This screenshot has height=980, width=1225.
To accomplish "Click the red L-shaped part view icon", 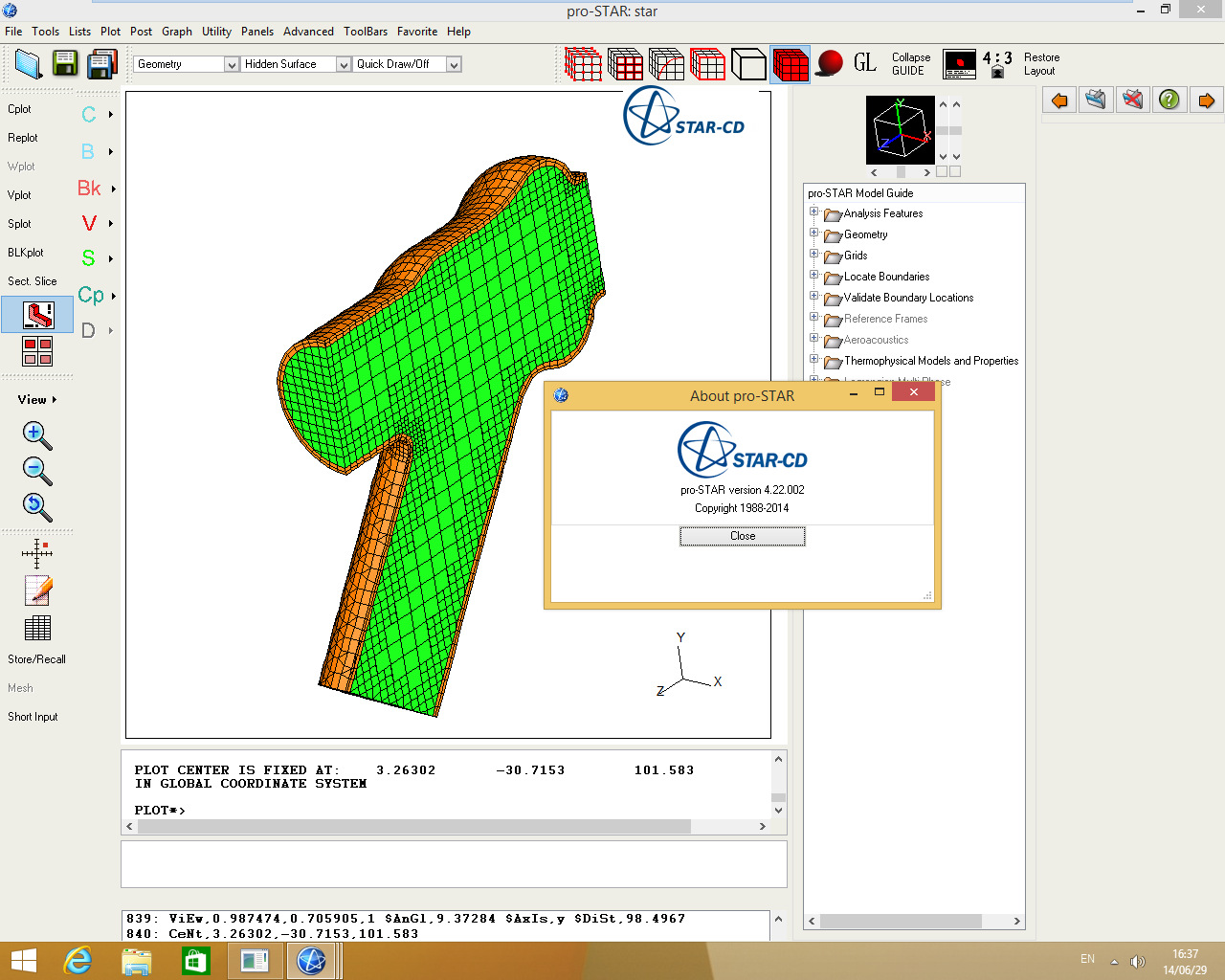I will coord(37,314).
